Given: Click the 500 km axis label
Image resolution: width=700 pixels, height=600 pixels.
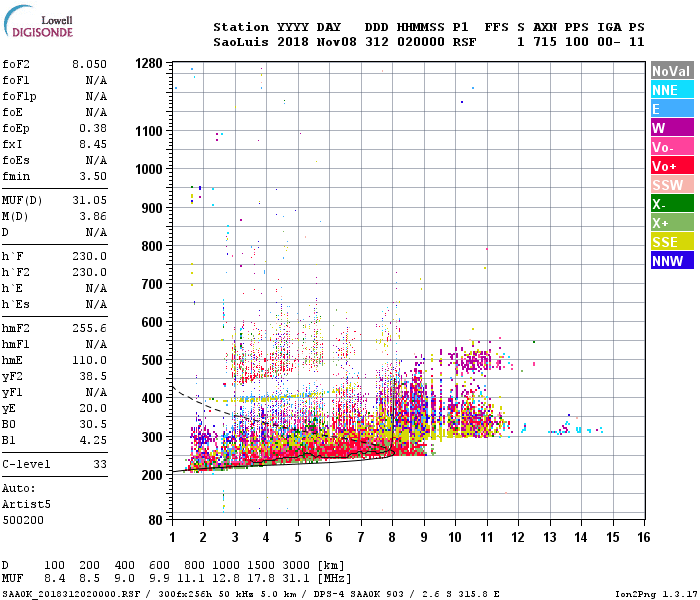Looking at the screenshot, I should (152, 360).
